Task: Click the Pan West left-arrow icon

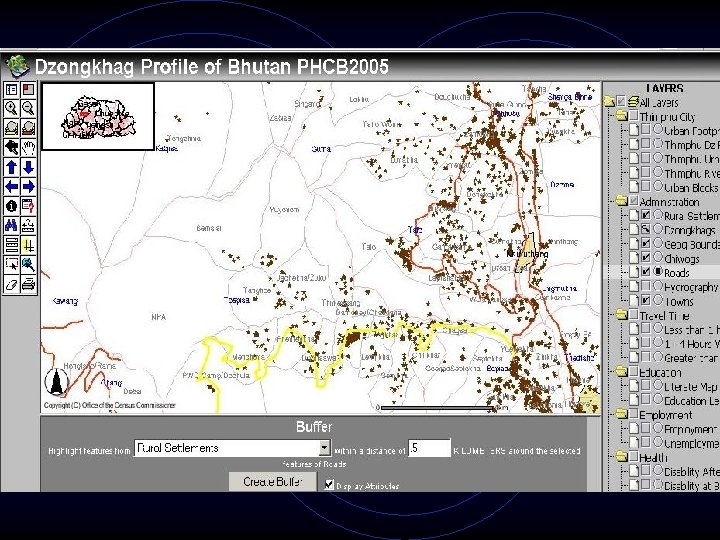Action: point(11,186)
